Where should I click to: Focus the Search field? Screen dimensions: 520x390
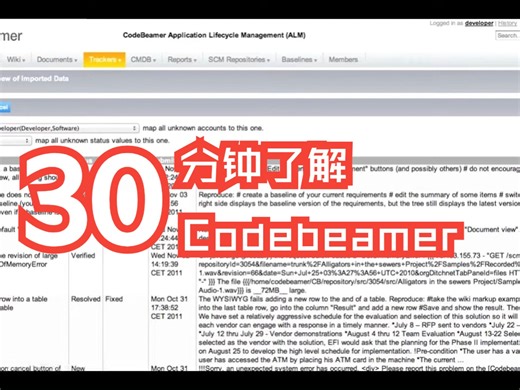[508, 36]
